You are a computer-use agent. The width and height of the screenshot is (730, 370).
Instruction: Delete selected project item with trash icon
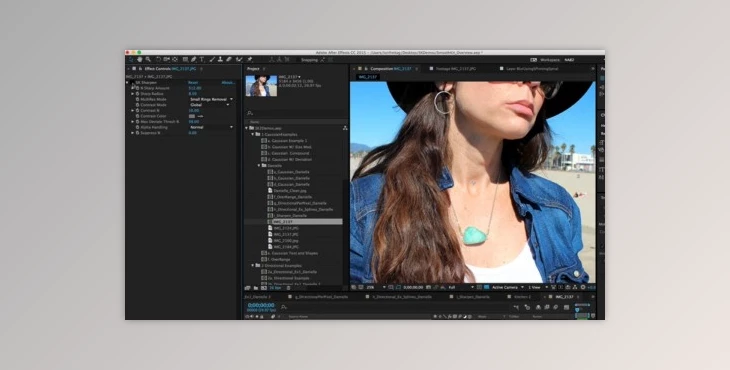(288, 288)
